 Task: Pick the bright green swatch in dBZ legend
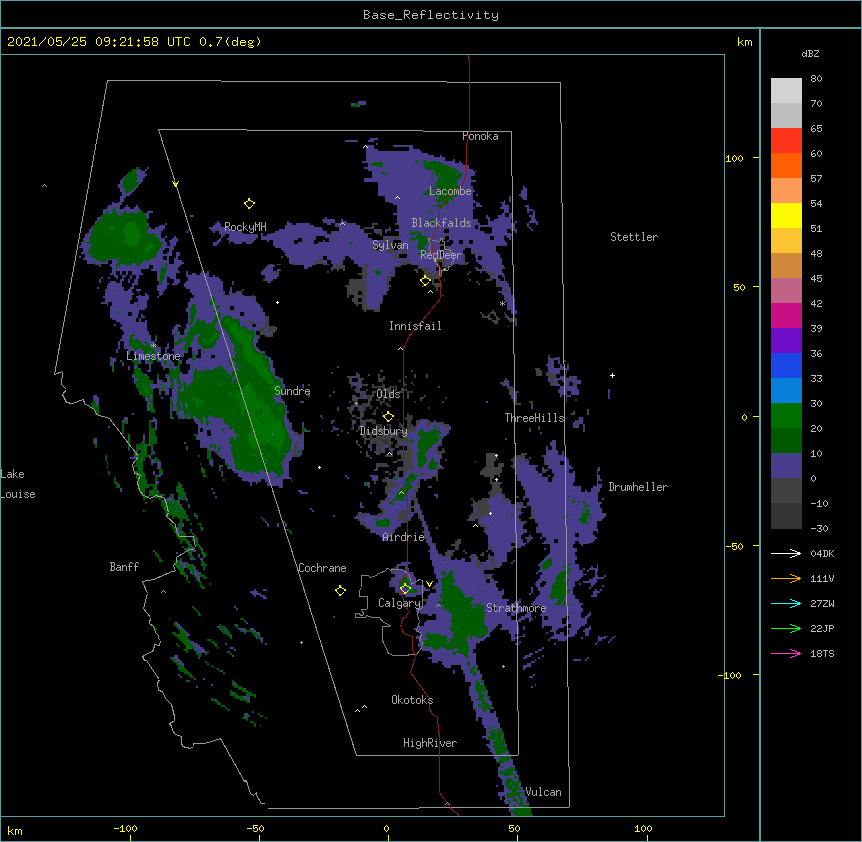(786, 416)
